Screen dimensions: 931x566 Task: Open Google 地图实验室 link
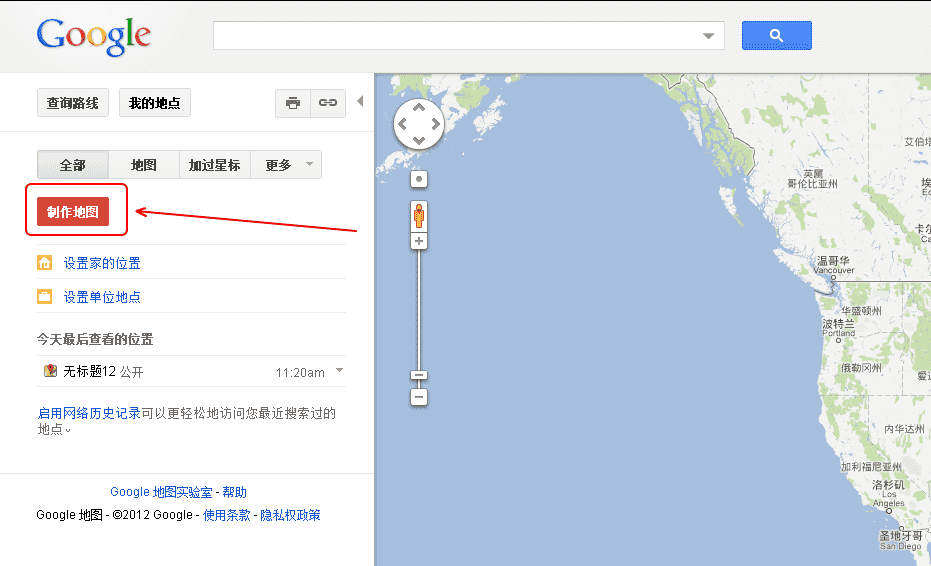[162, 492]
